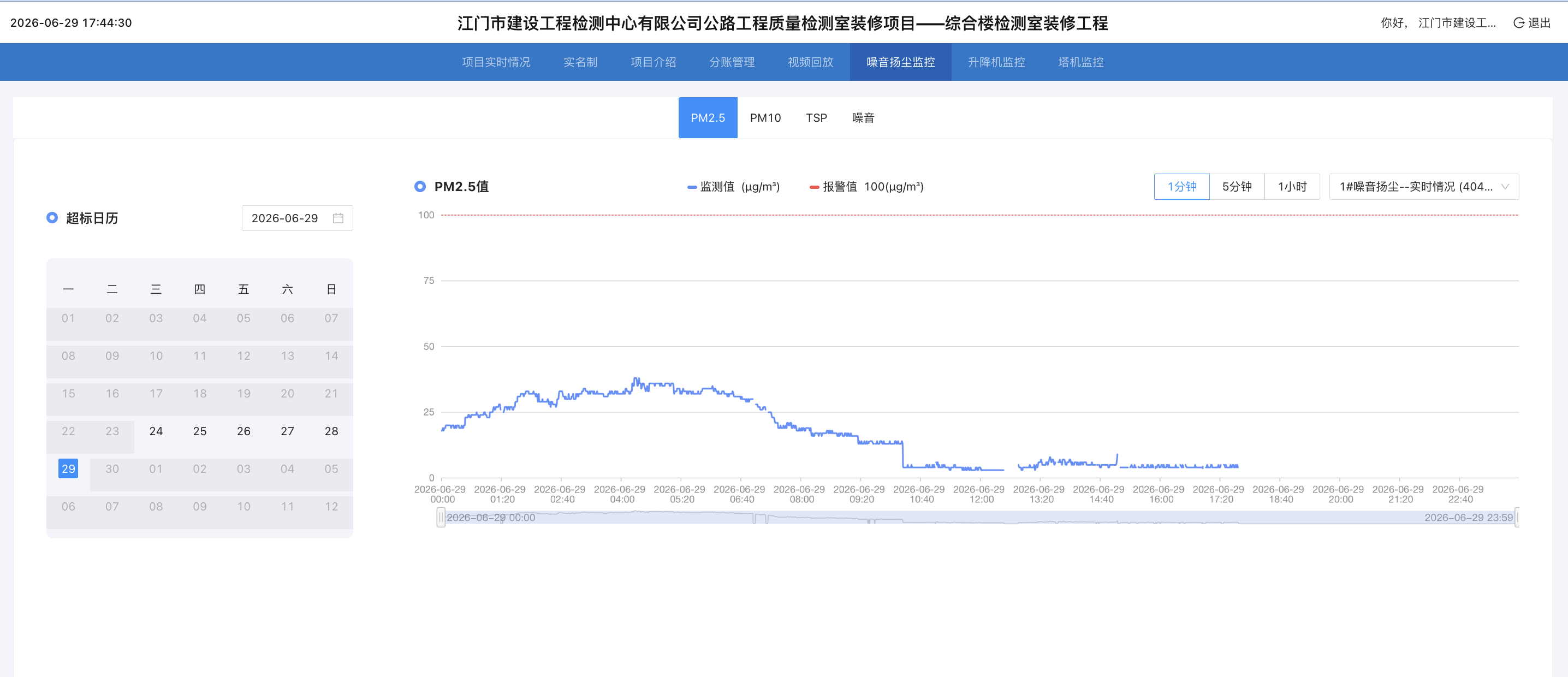Click the username 江门市建设工... text
The width and height of the screenshot is (1568, 677).
[1457, 22]
